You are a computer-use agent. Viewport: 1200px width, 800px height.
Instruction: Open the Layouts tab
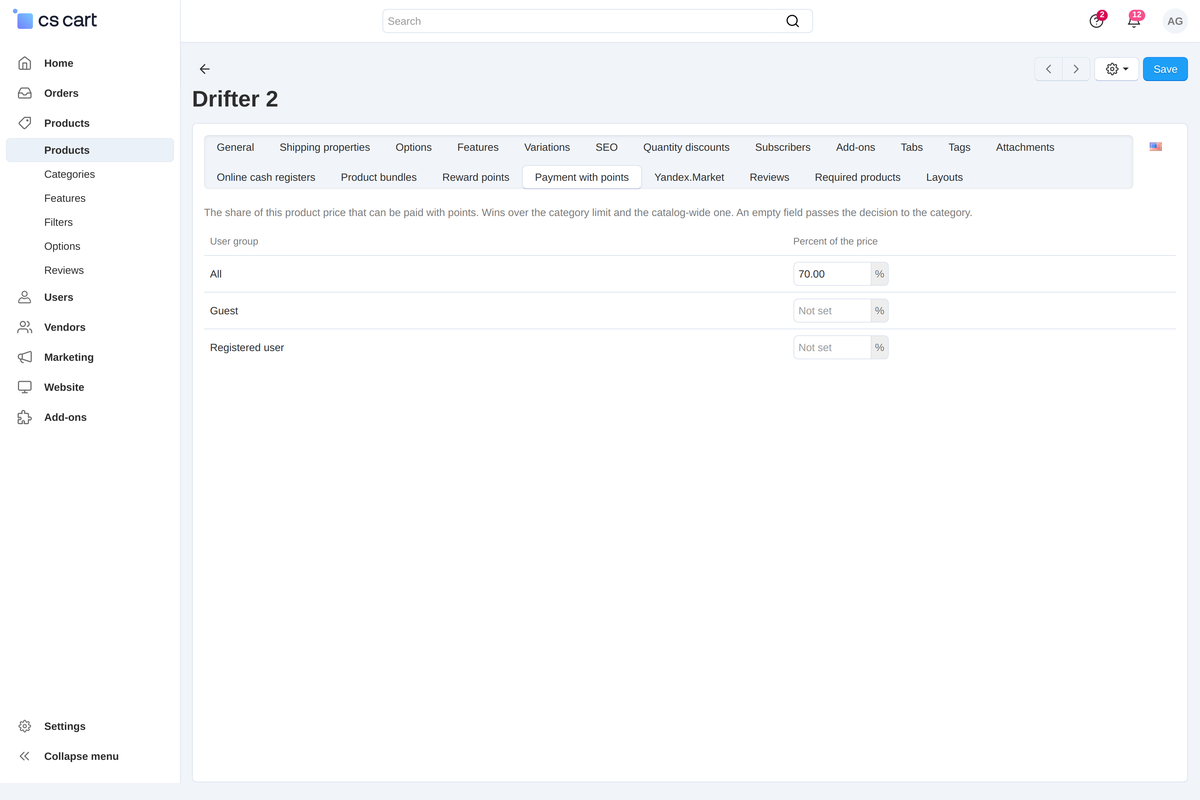(x=944, y=177)
